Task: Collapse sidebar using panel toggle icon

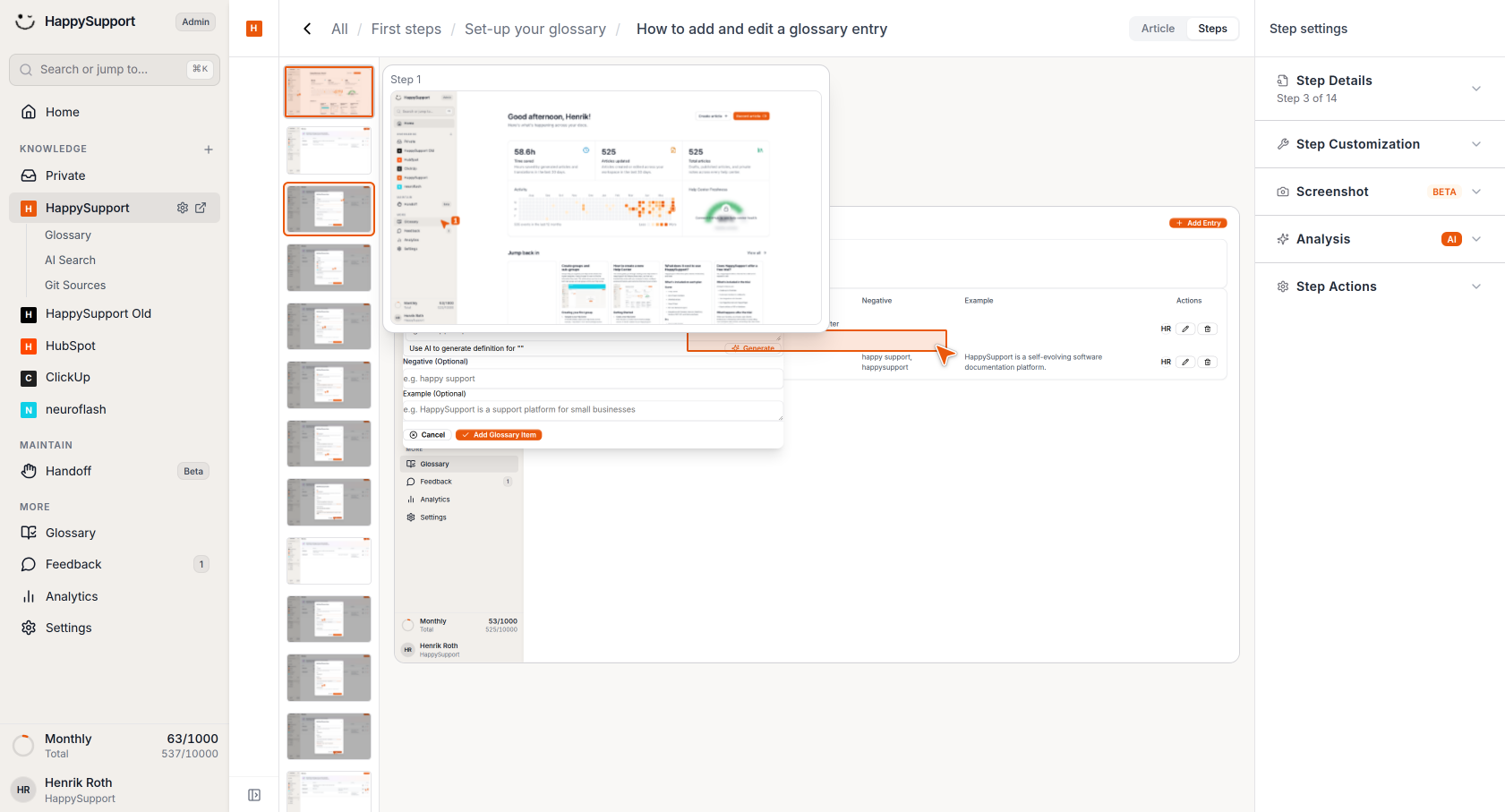Action: [254, 795]
